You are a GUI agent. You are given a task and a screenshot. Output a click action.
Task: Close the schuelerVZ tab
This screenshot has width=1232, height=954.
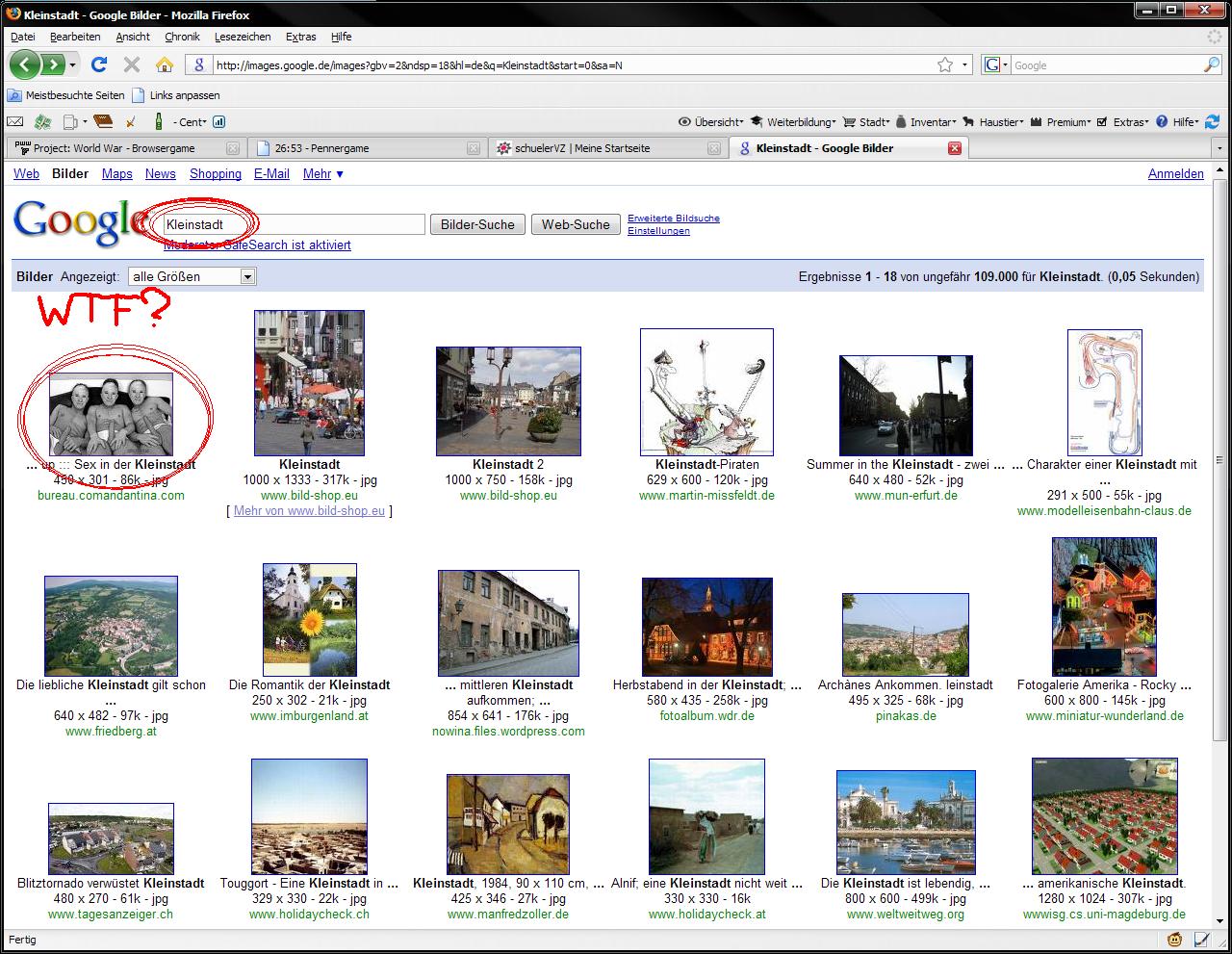click(713, 148)
